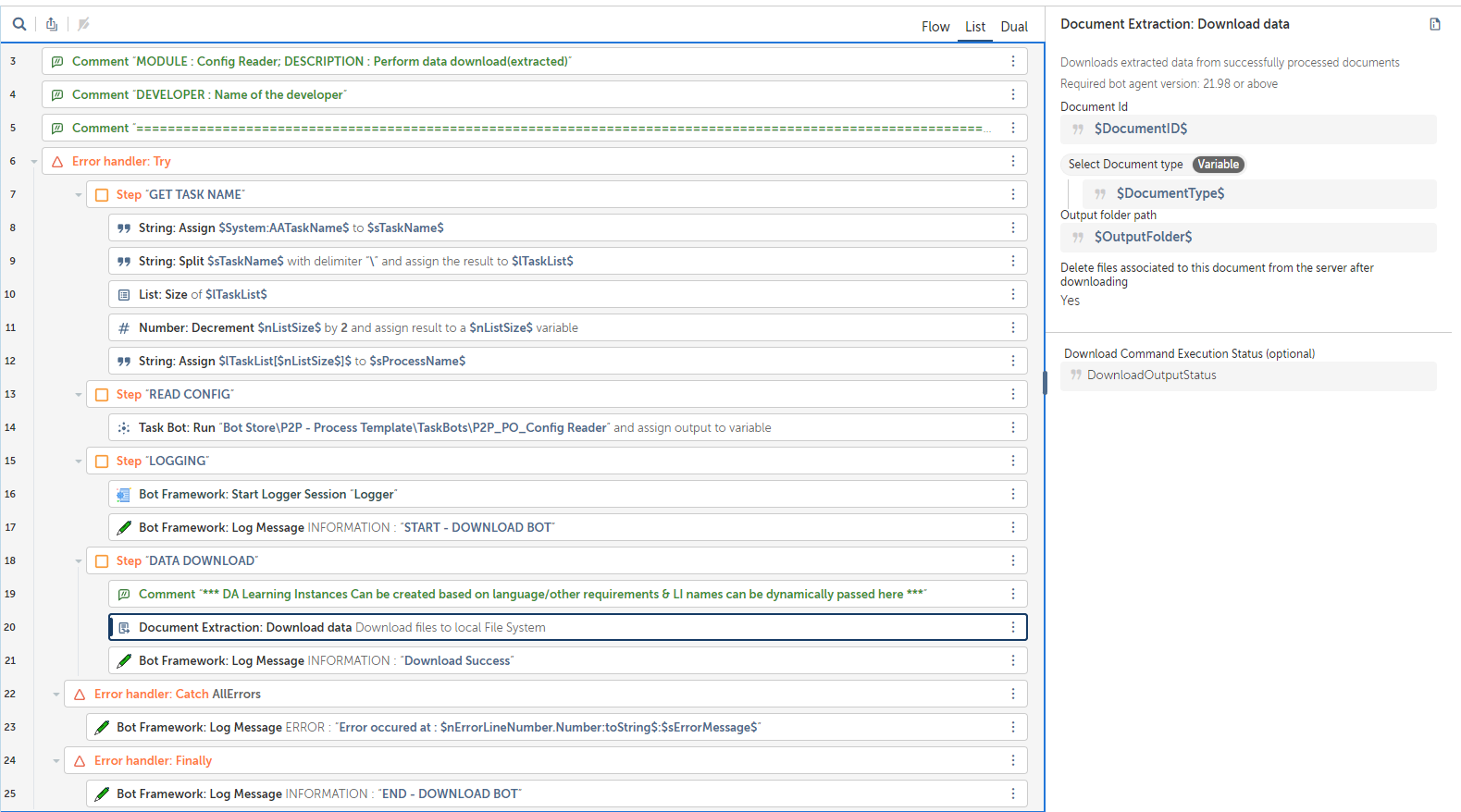
Task: Collapse the GET TASK NAME step
Action: click(79, 195)
